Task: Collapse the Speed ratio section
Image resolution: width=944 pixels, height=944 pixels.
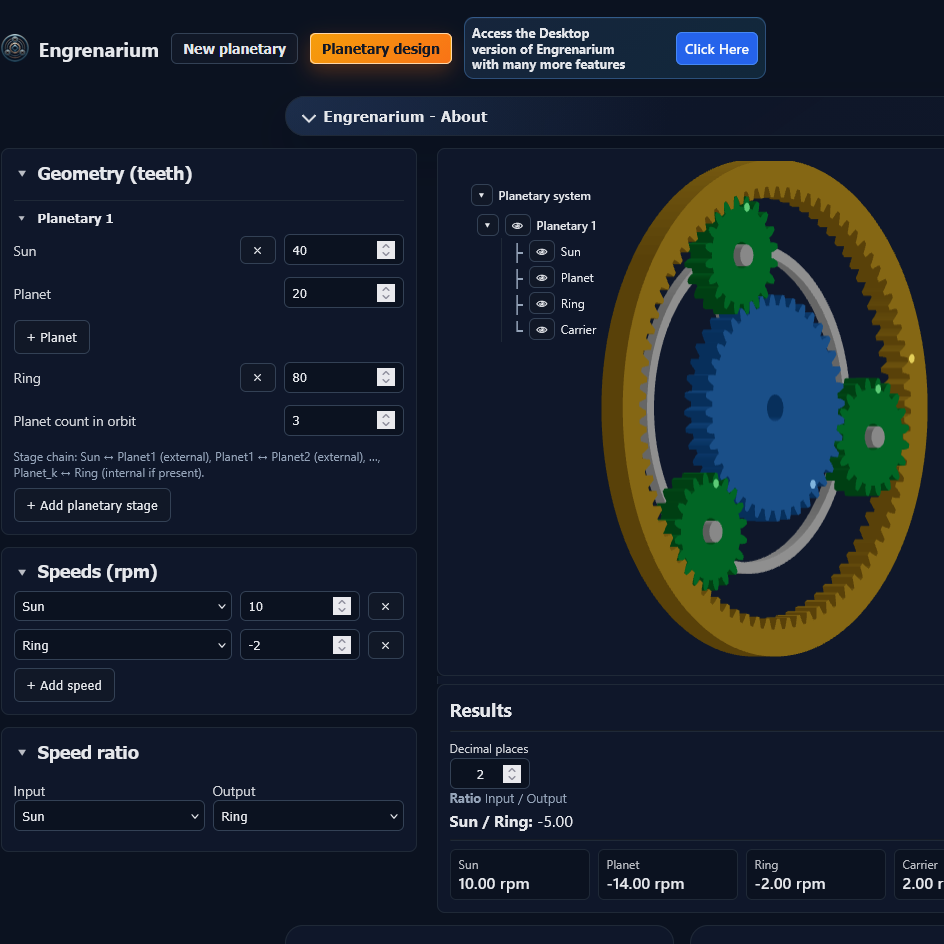Action: [x=22, y=753]
